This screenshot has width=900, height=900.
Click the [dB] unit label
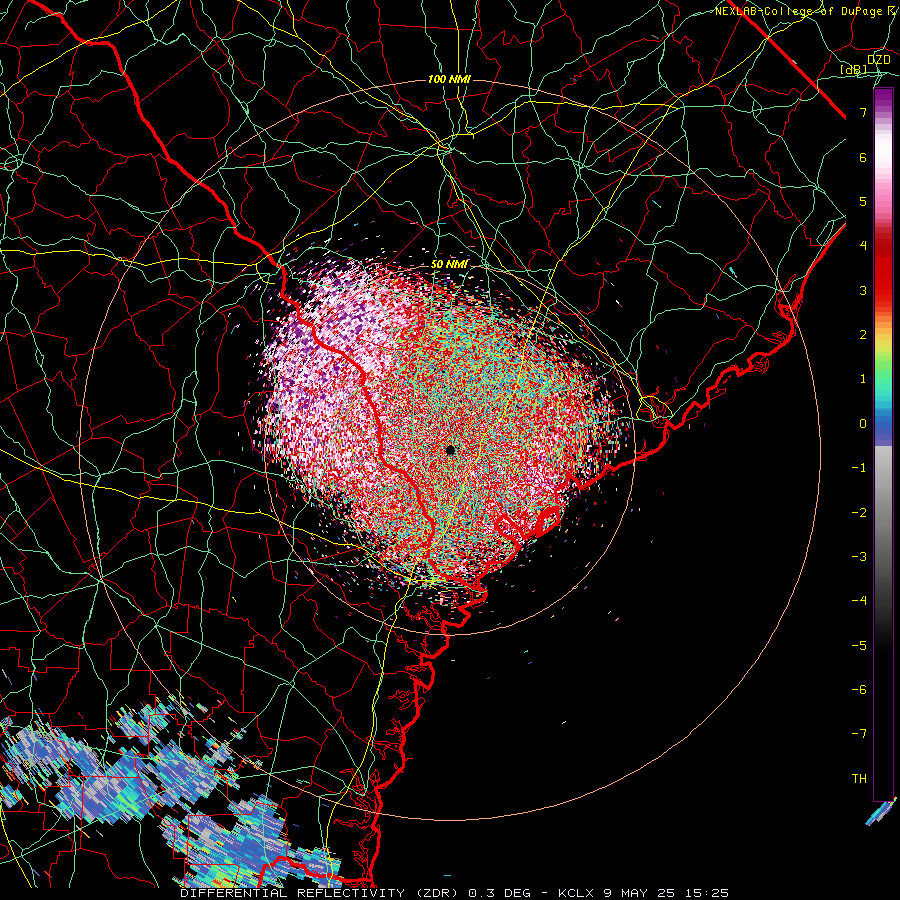pos(854,70)
